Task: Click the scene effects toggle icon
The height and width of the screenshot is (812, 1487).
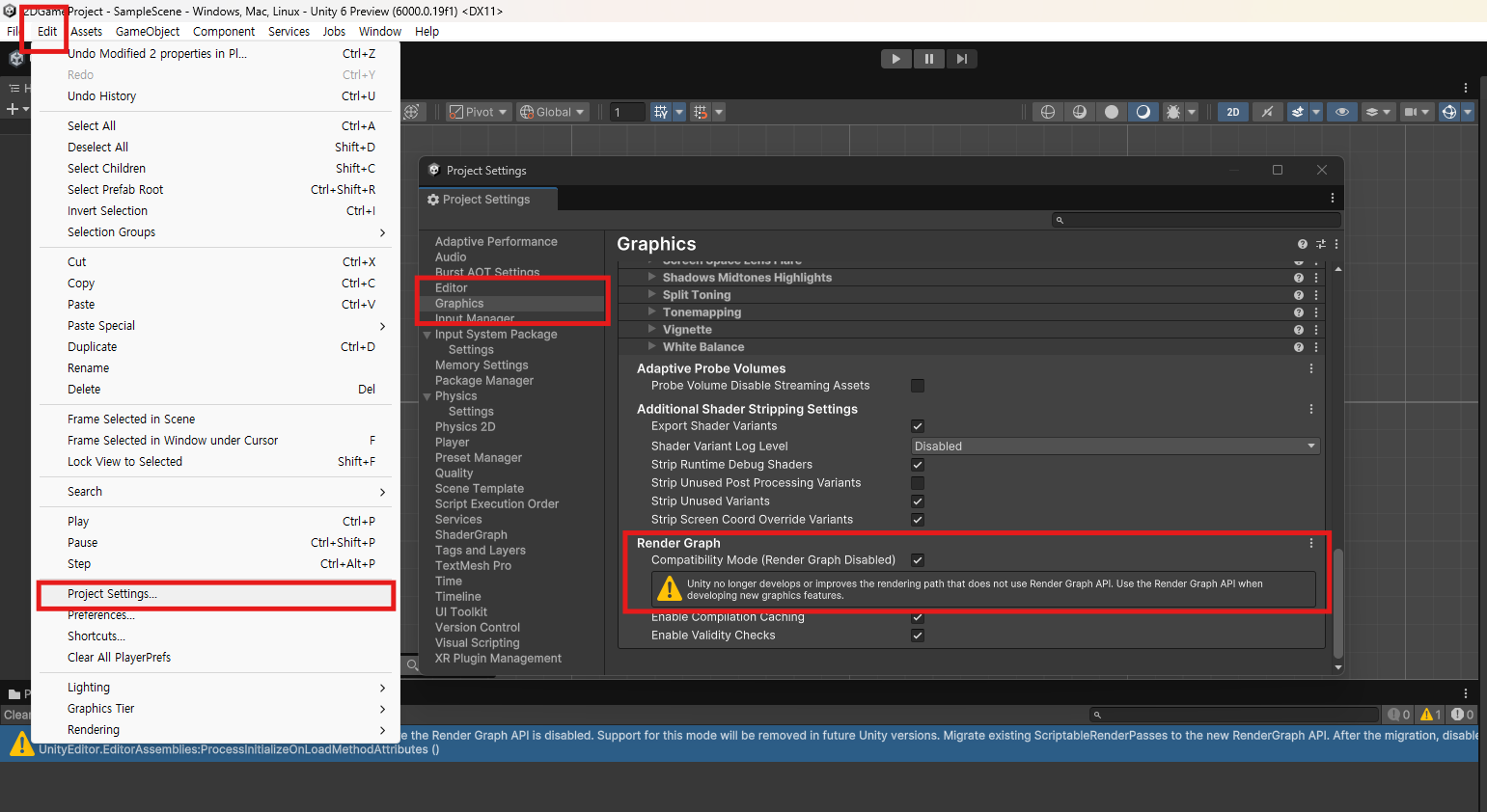Action: pos(1298,112)
